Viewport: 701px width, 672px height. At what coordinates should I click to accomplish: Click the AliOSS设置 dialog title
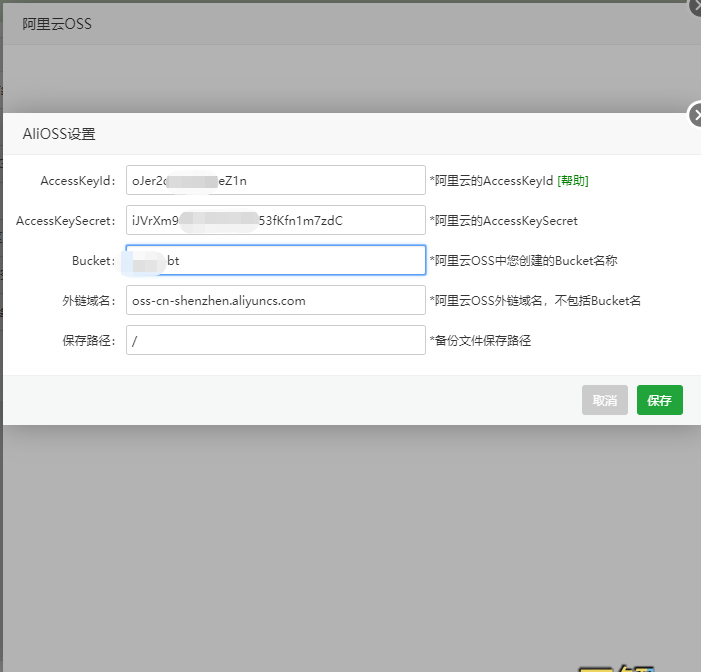pos(59,134)
